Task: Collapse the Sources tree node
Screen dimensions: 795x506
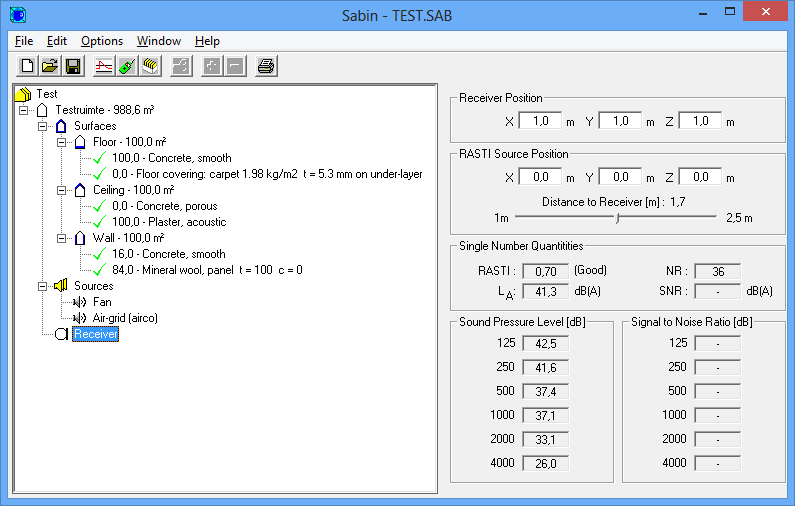Action: pyautogui.click(x=43, y=286)
